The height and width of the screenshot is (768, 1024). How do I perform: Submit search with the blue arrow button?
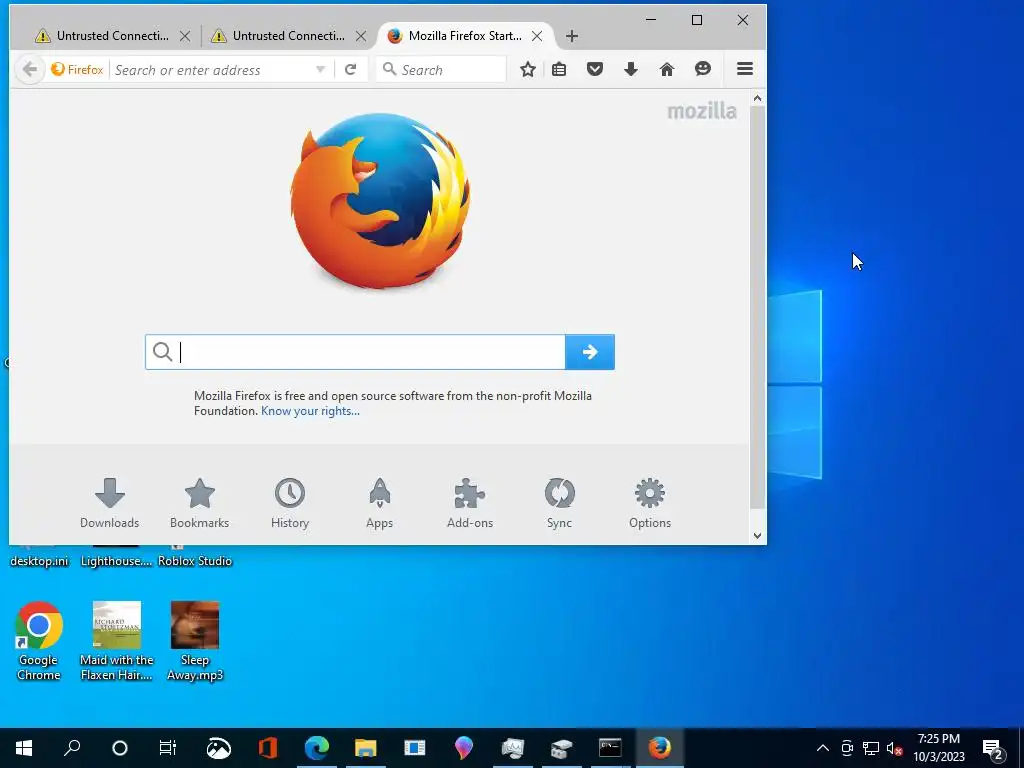tap(590, 352)
